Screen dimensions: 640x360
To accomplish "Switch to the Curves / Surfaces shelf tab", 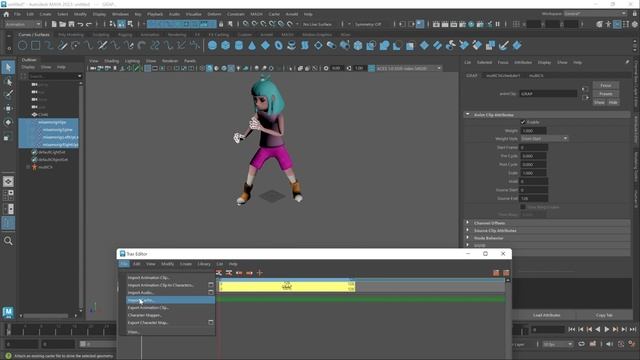I will click(x=34, y=35).
